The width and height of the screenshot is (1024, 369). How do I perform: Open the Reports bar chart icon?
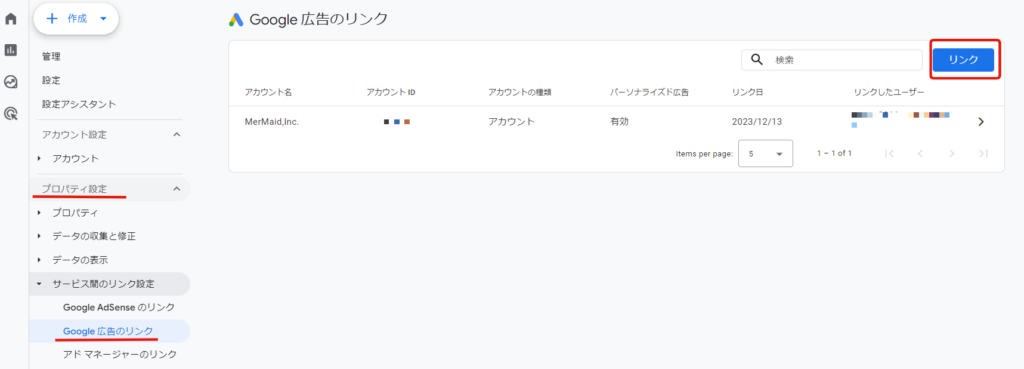(10, 50)
